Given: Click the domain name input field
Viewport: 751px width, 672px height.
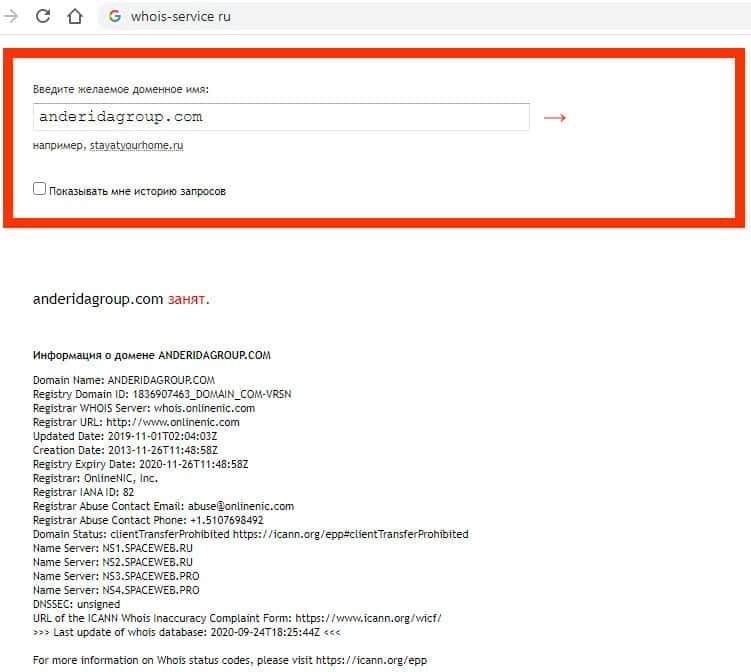Looking at the screenshot, I should (281, 117).
